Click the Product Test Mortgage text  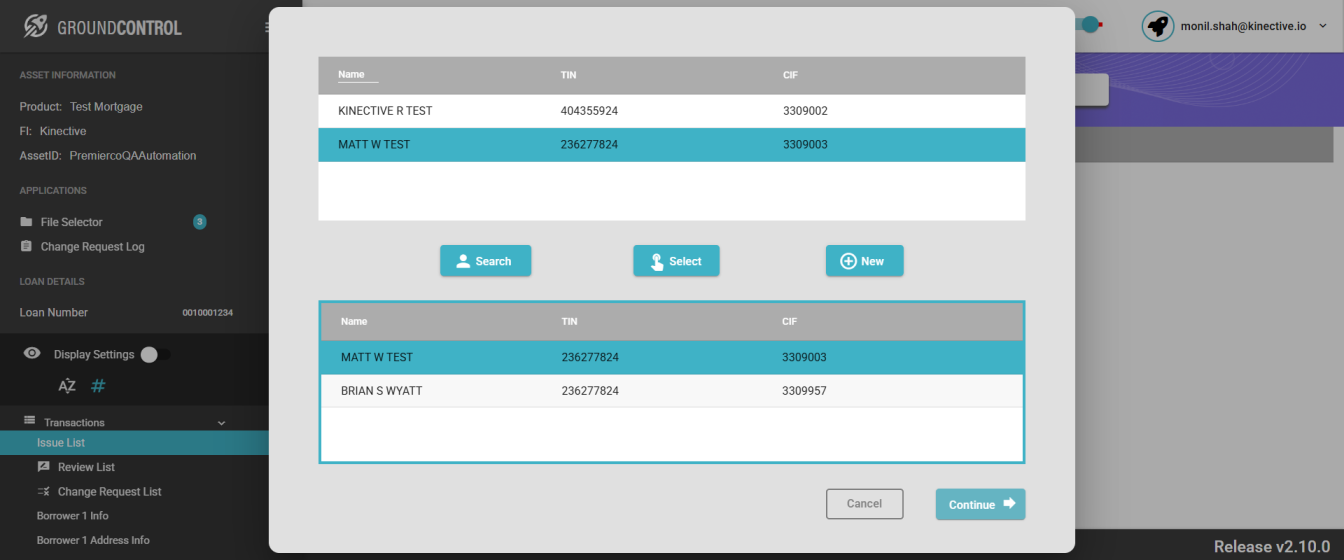(81, 107)
